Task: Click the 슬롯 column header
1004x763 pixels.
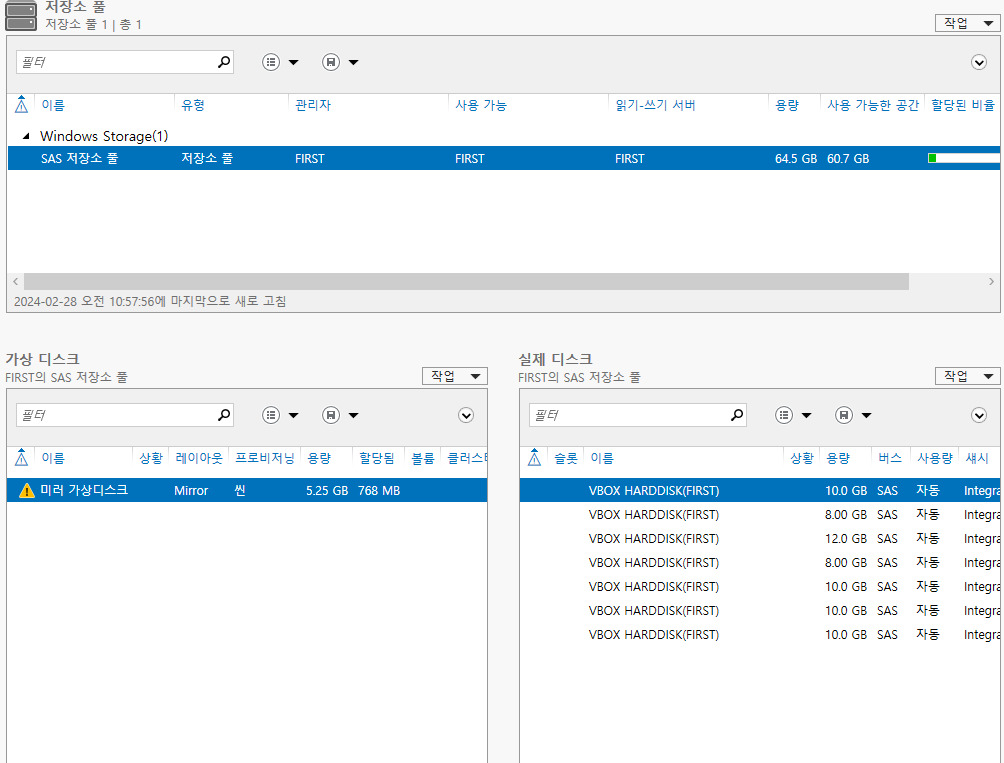Action: point(565,458)
